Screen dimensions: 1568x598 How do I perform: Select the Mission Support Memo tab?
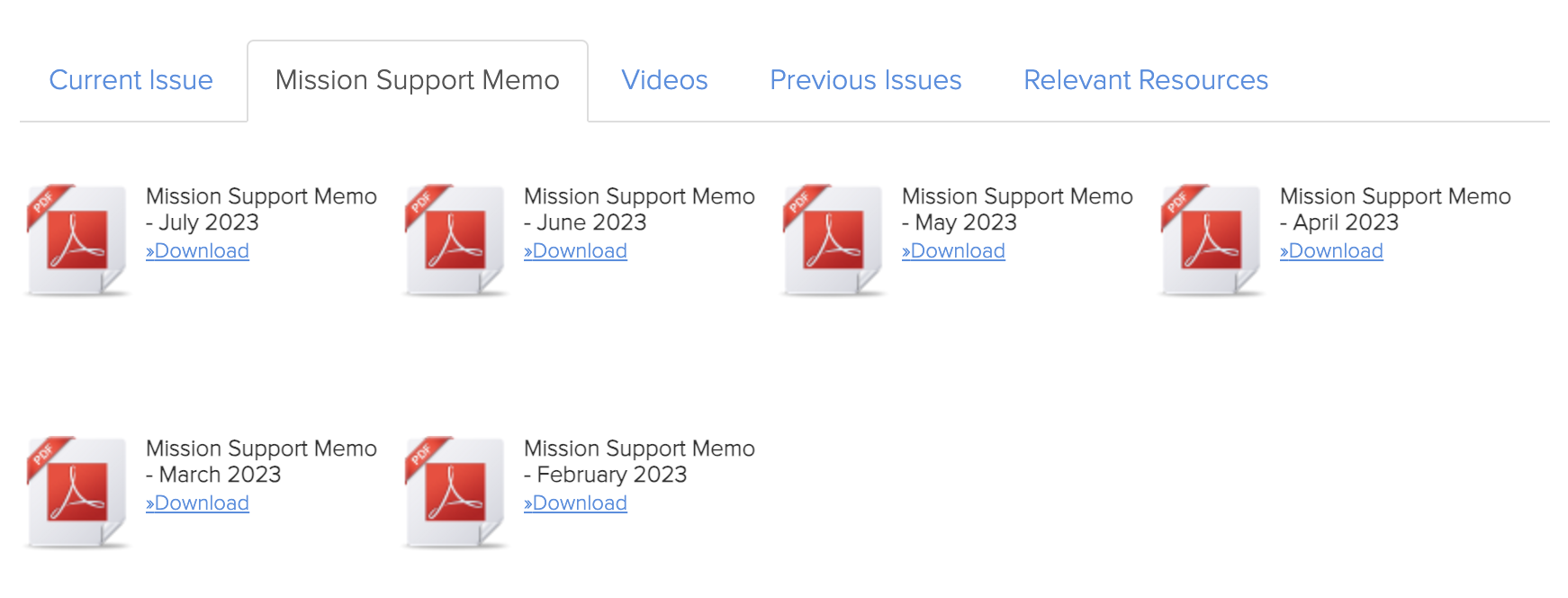(x=417, y=80)
